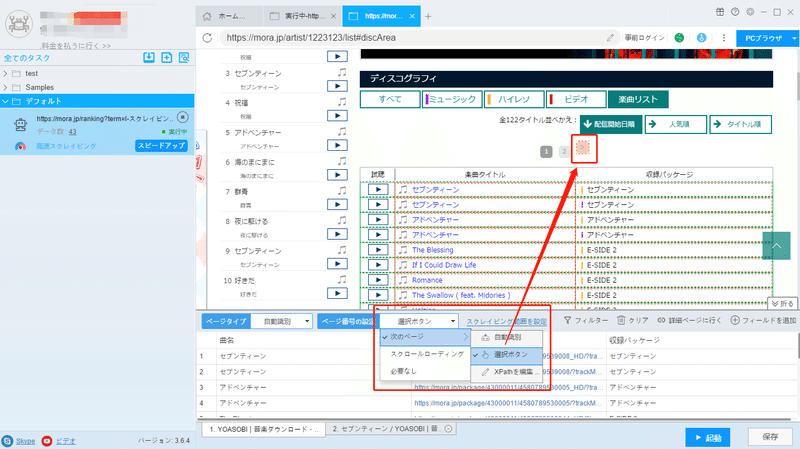Click music note icon for track 7 群青
800x449 pixels.
pyautogui.click(x=342, y=190)
